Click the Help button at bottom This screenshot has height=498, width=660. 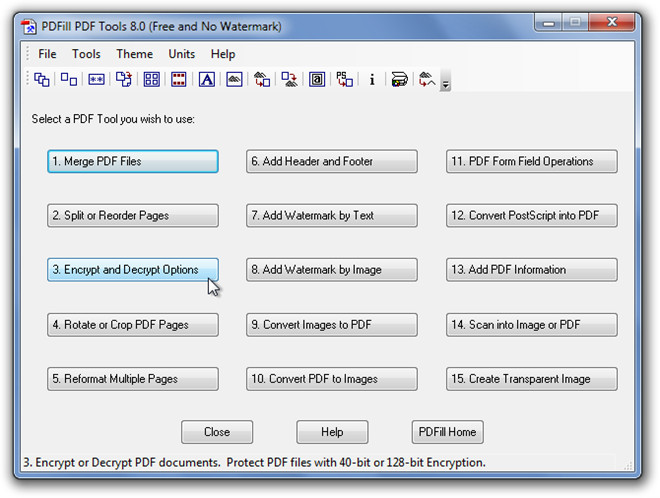pos(332,432)
